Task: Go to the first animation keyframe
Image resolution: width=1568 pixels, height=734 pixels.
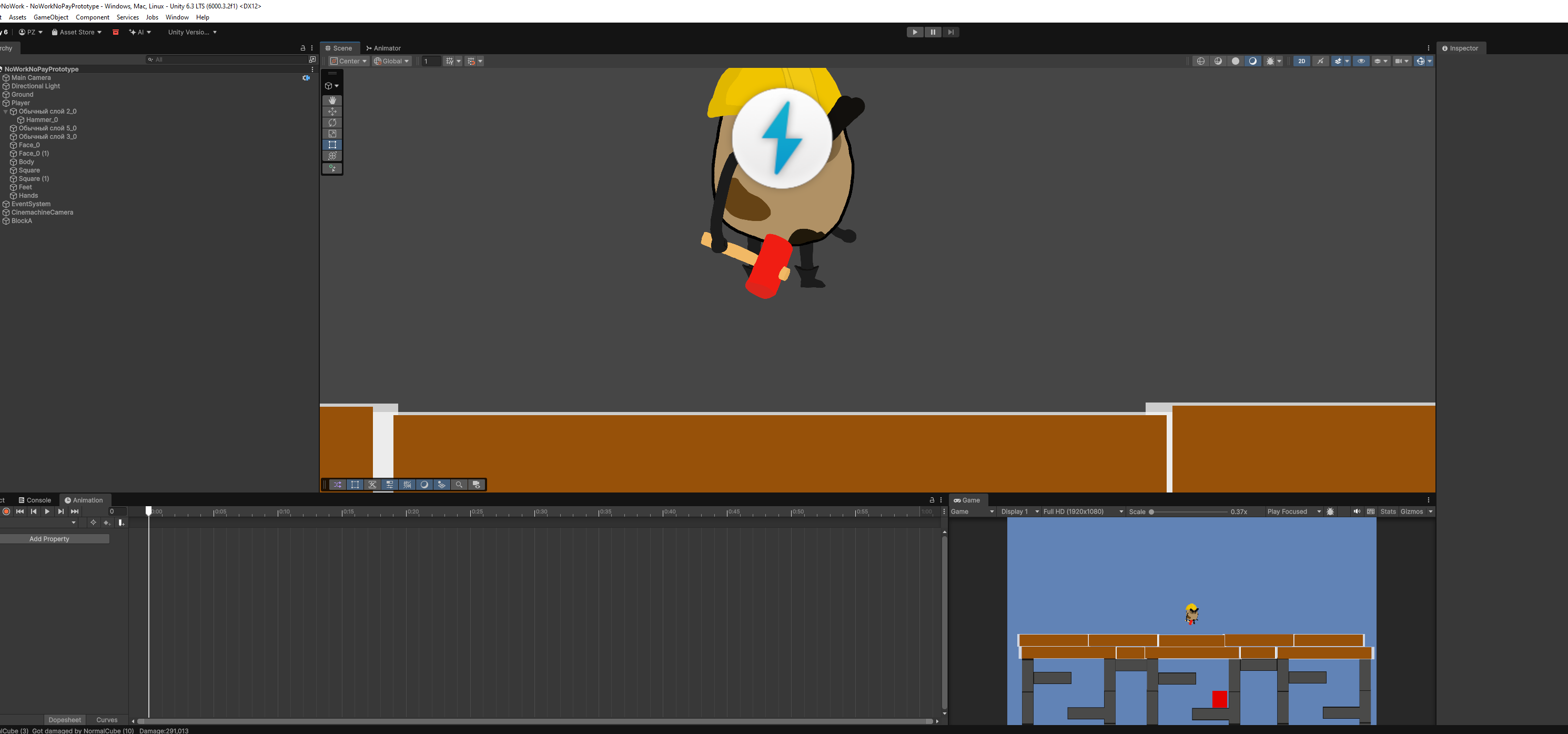Action: tap(20, 511)
